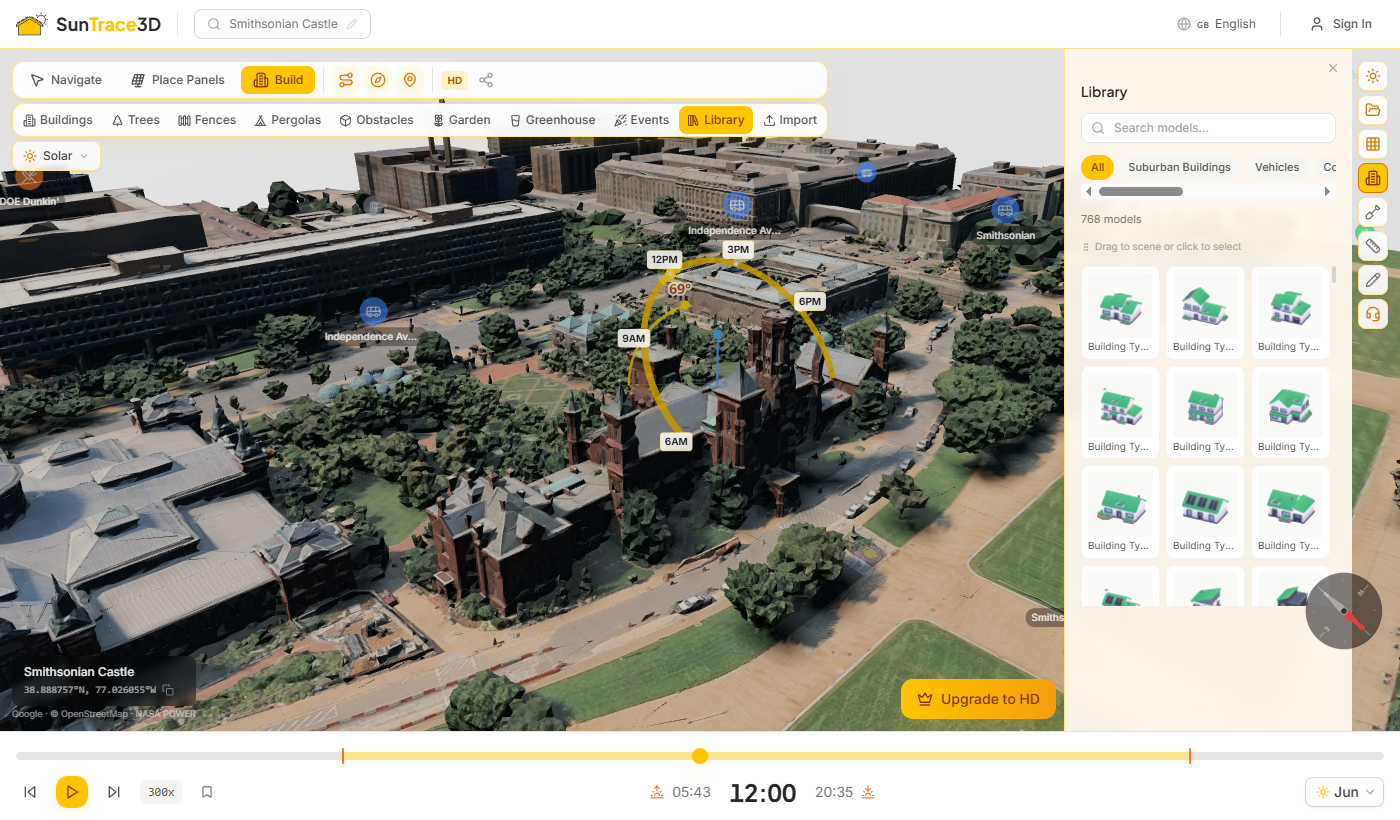Open the Events build category
1400x820 pixels.
point(642,120)
